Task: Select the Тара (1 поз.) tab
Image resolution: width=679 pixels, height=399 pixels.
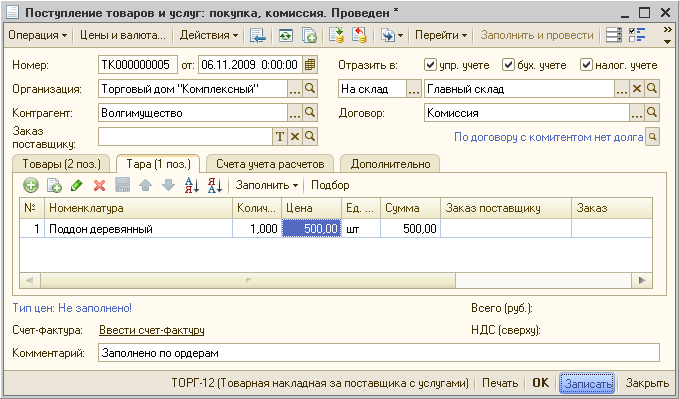Action: [x=158, y=164]
